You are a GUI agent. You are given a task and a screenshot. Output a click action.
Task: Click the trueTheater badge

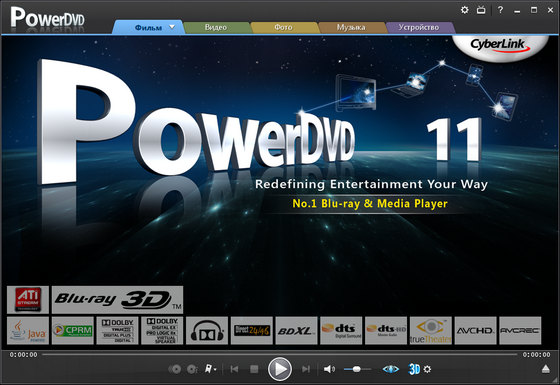(x=431, y=330)
